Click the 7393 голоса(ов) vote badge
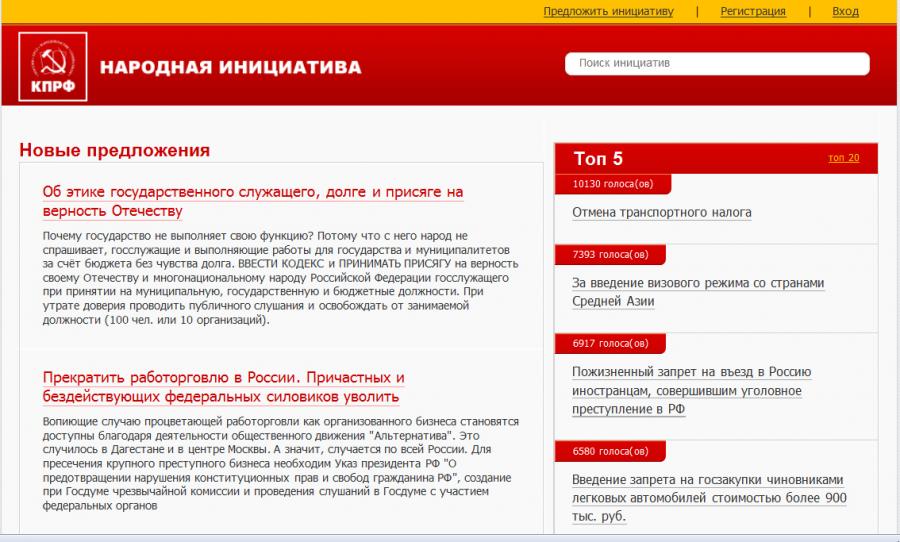 coord(609,255)
